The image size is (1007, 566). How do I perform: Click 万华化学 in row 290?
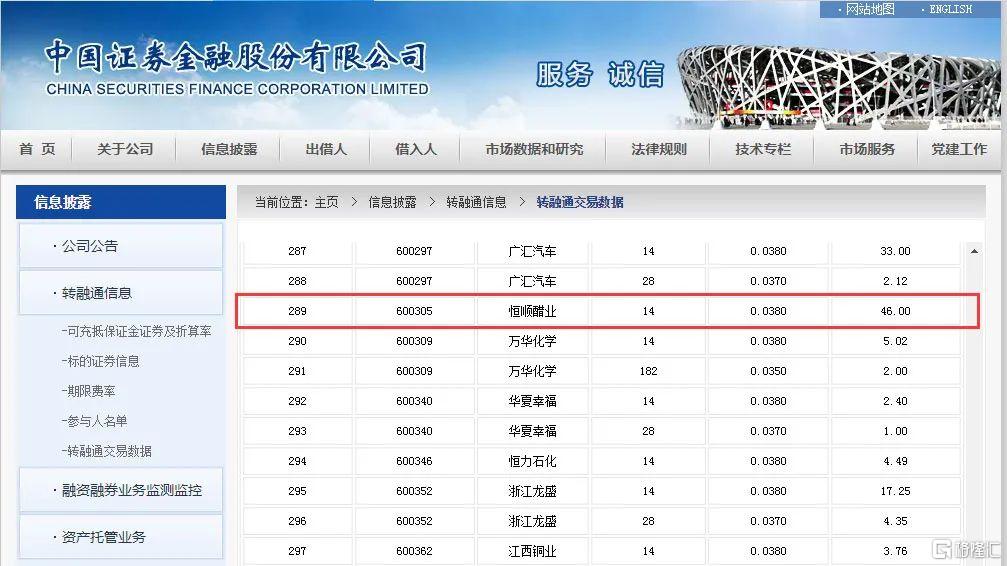click(x=532, y=341)
